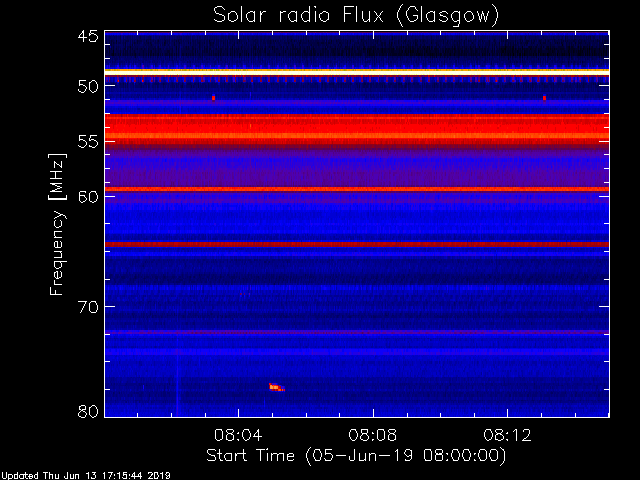Click the '70' frequency tick label
This screenshot has width=640, height=480.
[88, 307]
